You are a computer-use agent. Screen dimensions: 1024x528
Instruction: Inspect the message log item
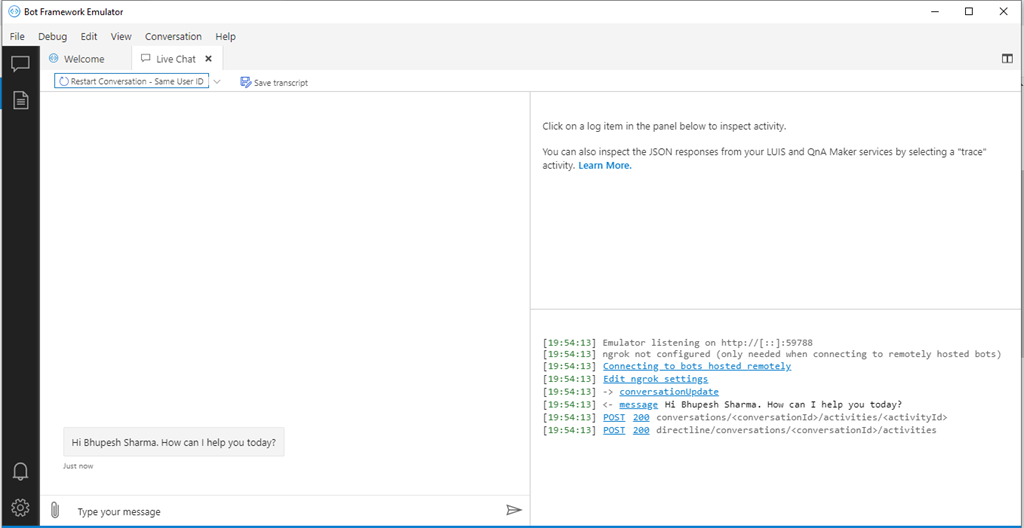coord(638,404)
